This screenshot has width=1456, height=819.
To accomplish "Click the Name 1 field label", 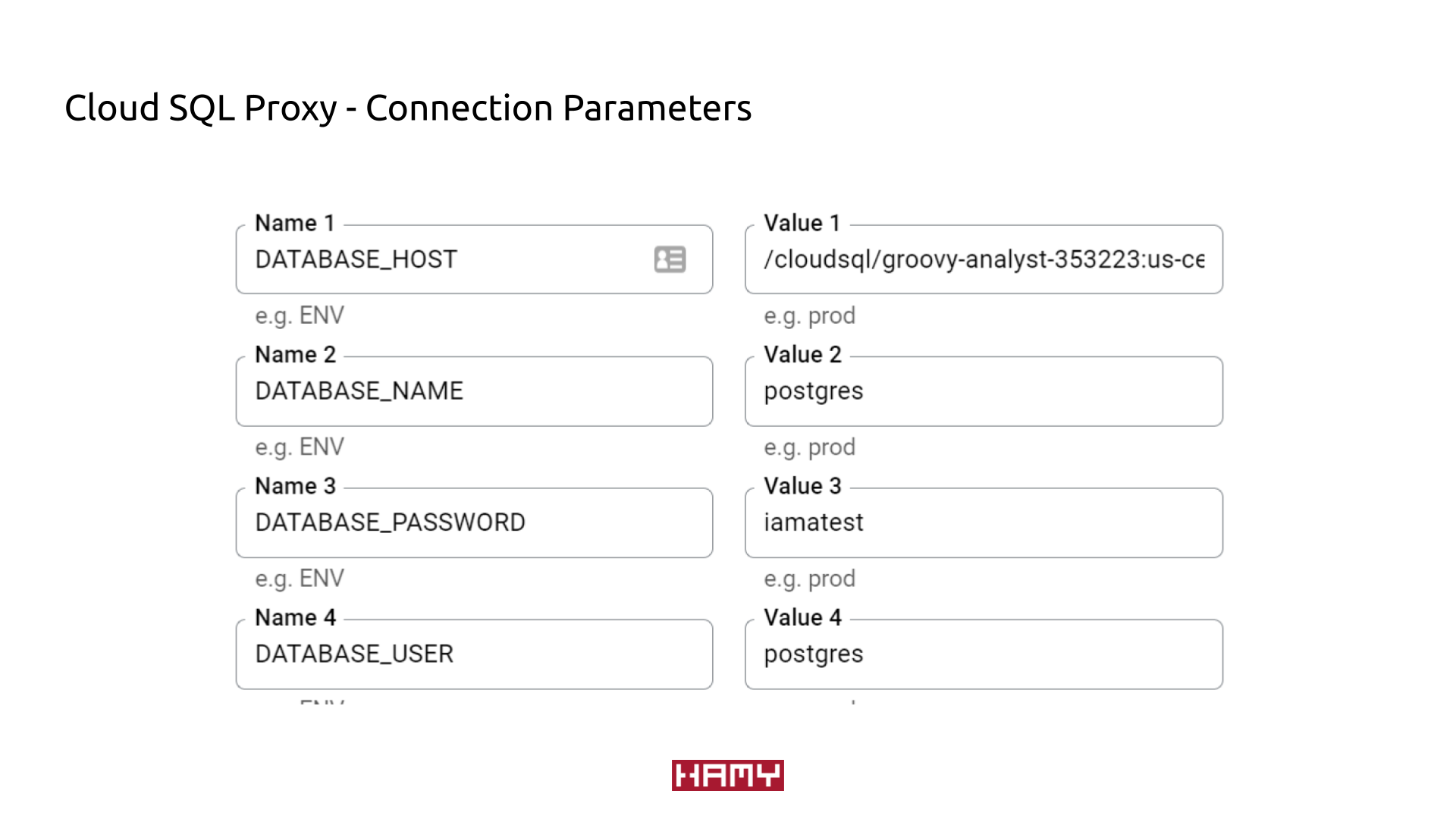I will point(295,223).
